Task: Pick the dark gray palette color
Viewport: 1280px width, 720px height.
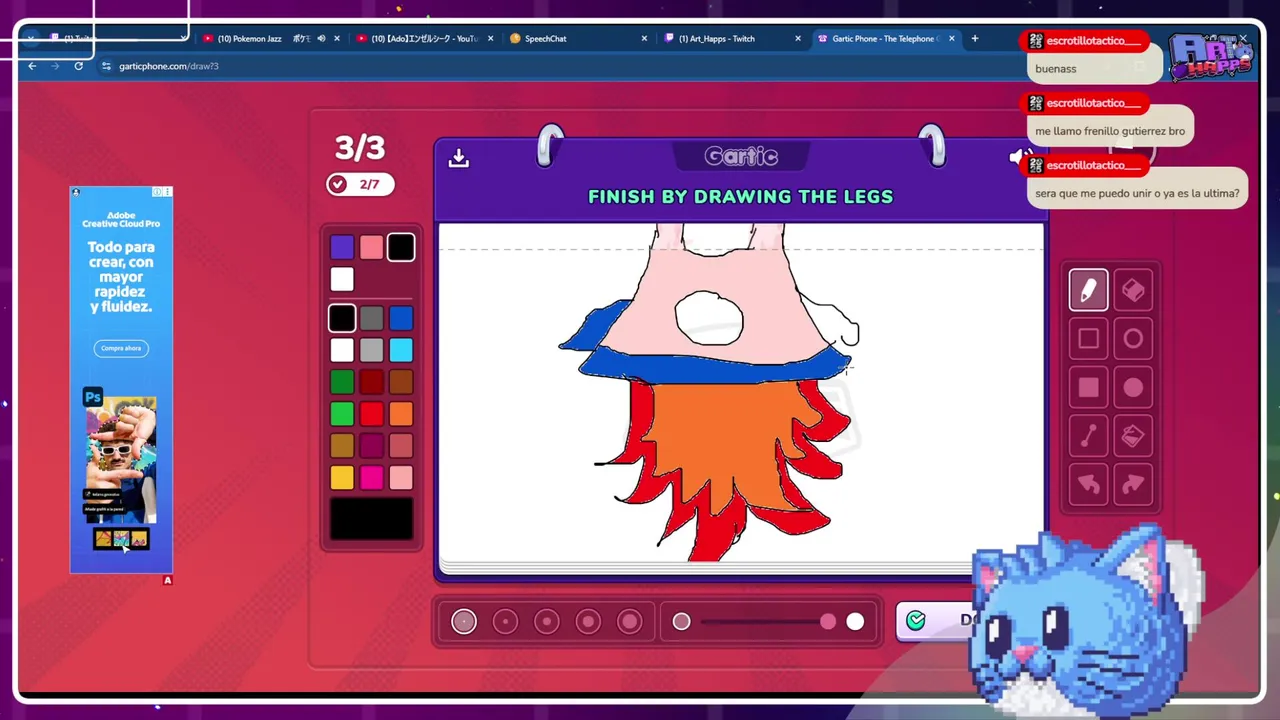Action: [371, 318]
